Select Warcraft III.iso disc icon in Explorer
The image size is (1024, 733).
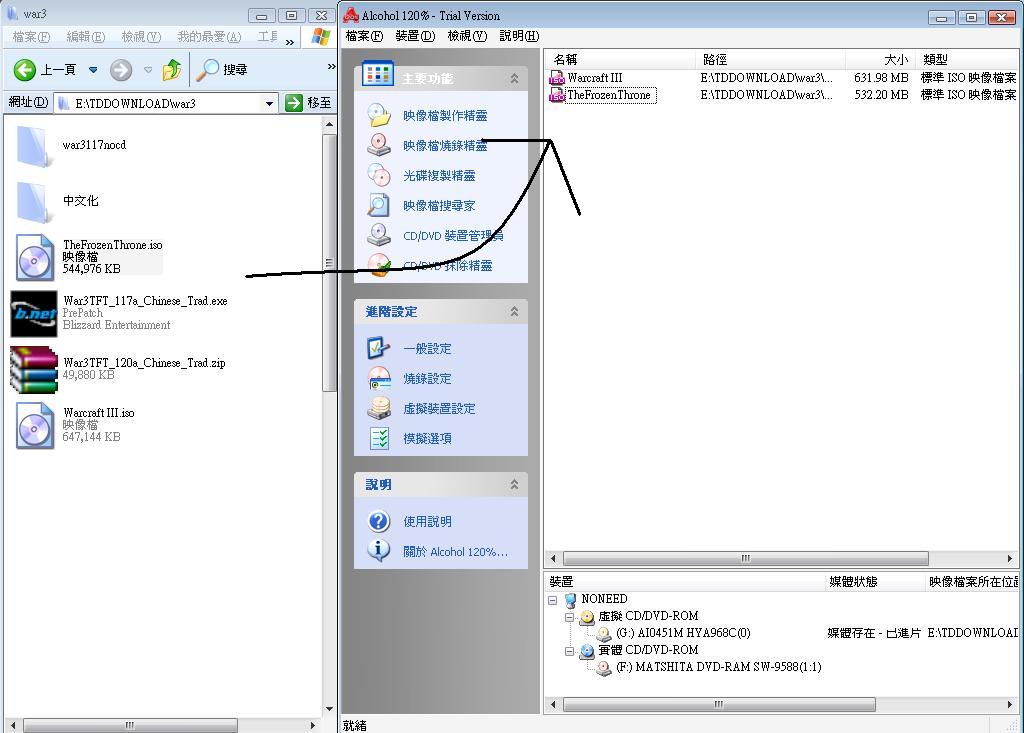[34, 425]
